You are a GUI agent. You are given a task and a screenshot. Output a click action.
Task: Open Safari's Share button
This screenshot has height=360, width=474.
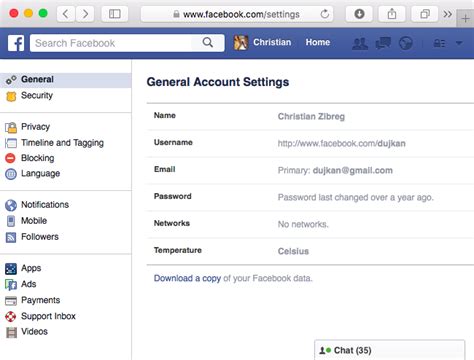tap(392, 14)
